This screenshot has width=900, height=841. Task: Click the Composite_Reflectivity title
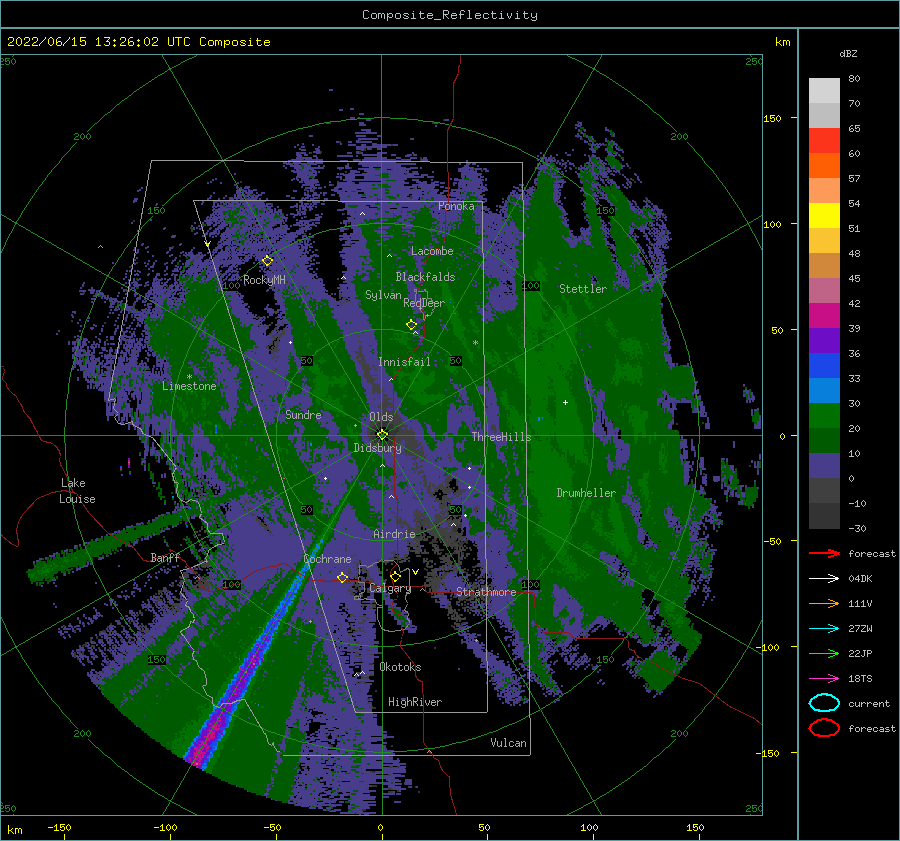pos(450,15)
